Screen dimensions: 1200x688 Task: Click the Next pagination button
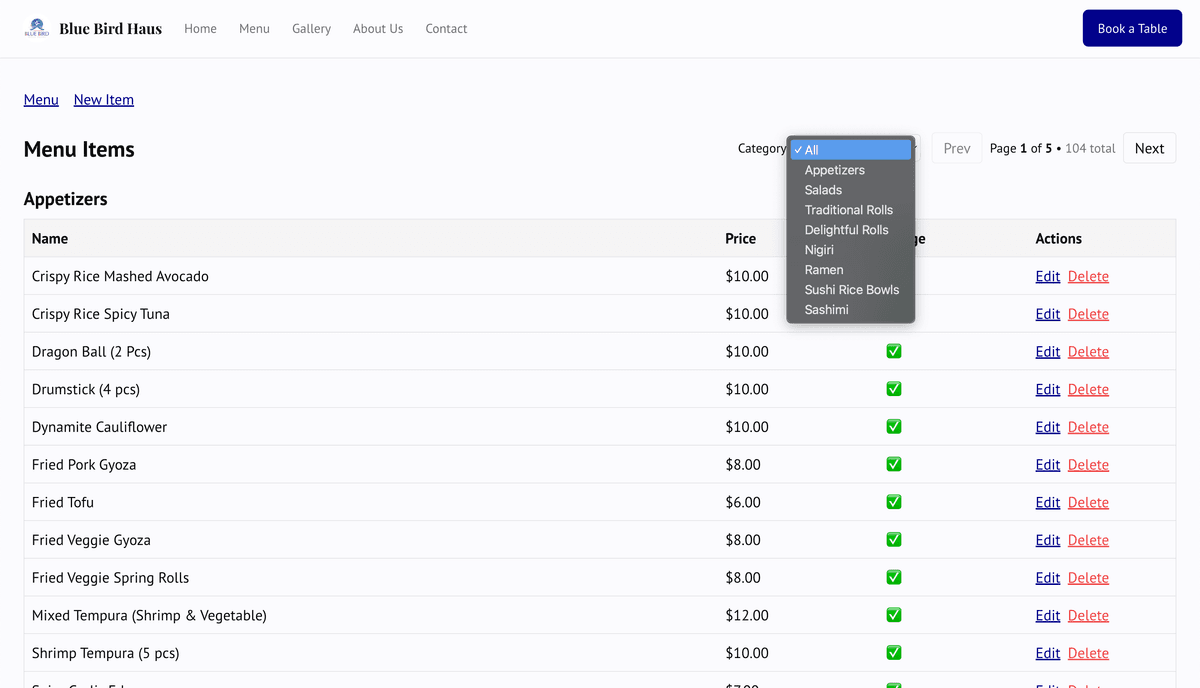[1149, 147]
